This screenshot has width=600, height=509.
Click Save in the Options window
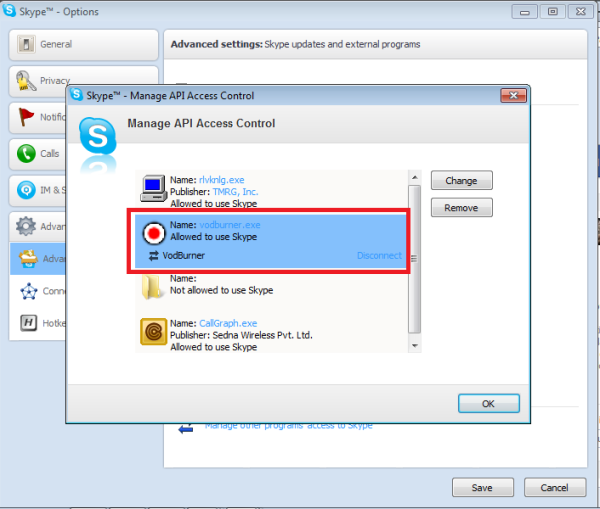483,488
